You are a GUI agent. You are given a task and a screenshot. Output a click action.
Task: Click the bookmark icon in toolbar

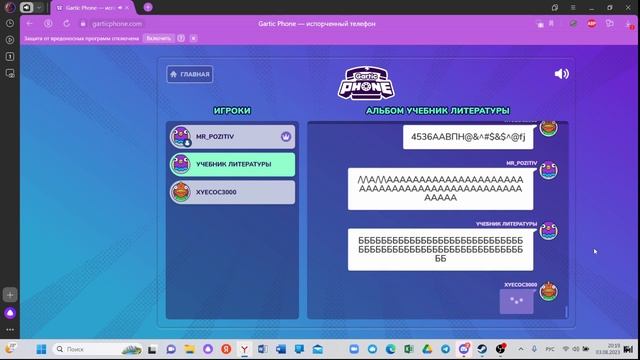pos(551,24)
